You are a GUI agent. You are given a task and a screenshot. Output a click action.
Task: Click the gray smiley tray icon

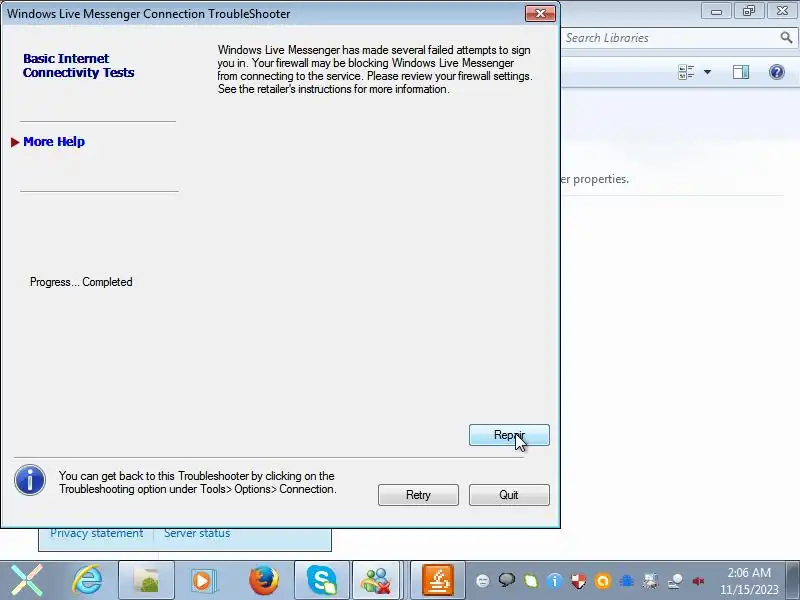point(483,581)
